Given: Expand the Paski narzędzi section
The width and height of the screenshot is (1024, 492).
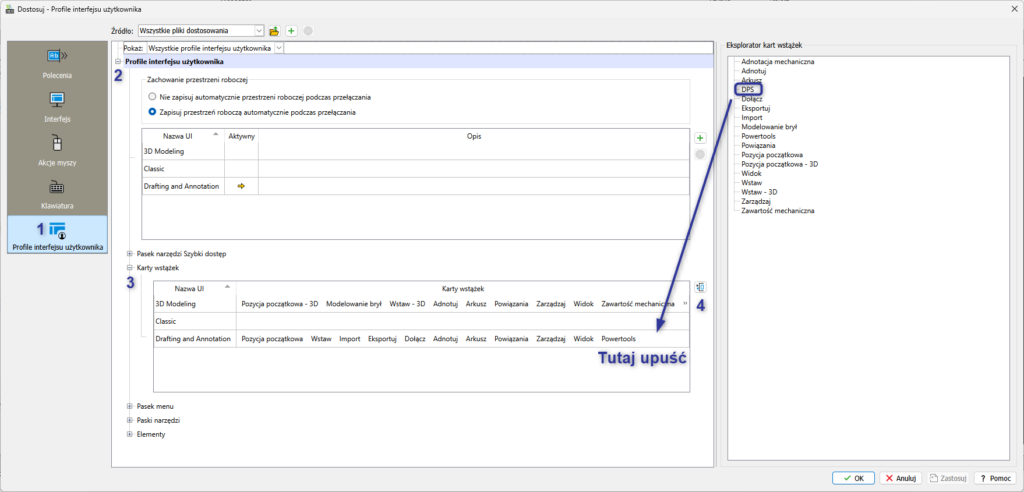Looking at the screenshot, I should (130, 420).
